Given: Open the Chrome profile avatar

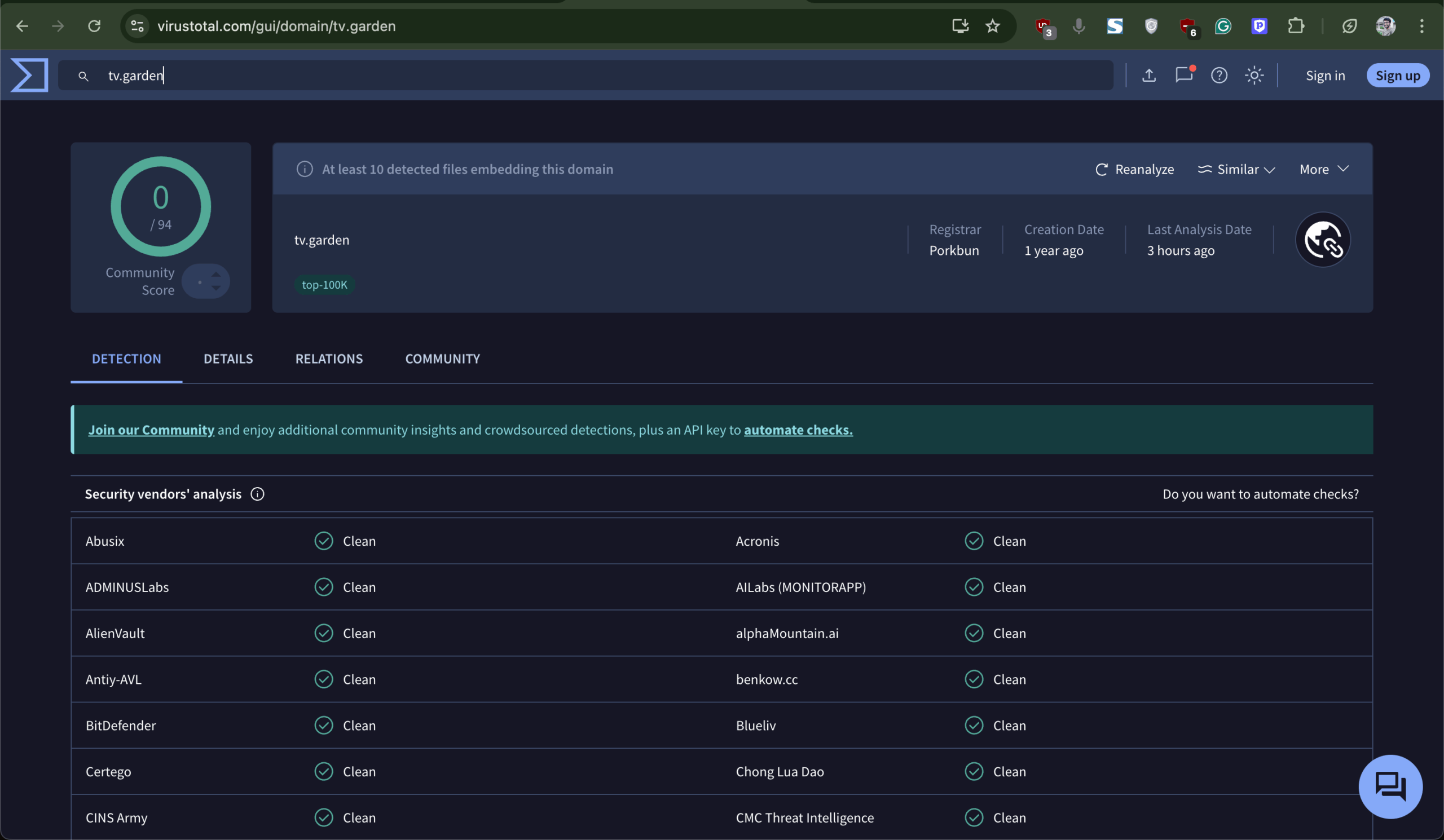Looking at the screenshot, I should (x=1385, y=26).
